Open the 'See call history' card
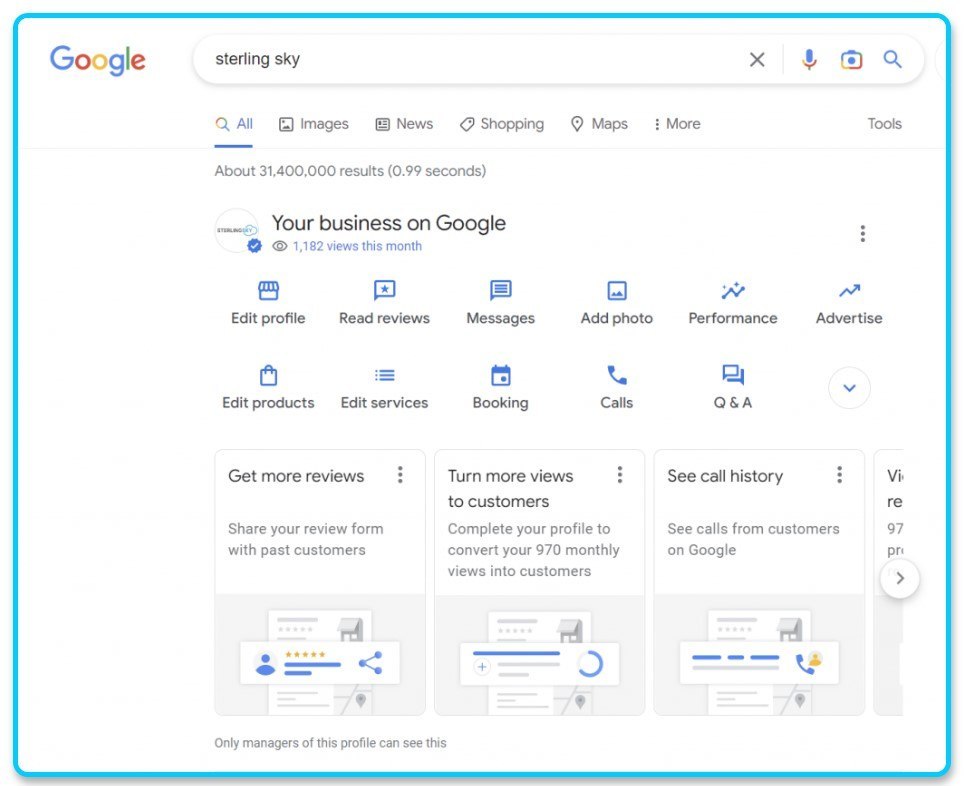Screen dimensions: 965x786 [x=759, y=582]
